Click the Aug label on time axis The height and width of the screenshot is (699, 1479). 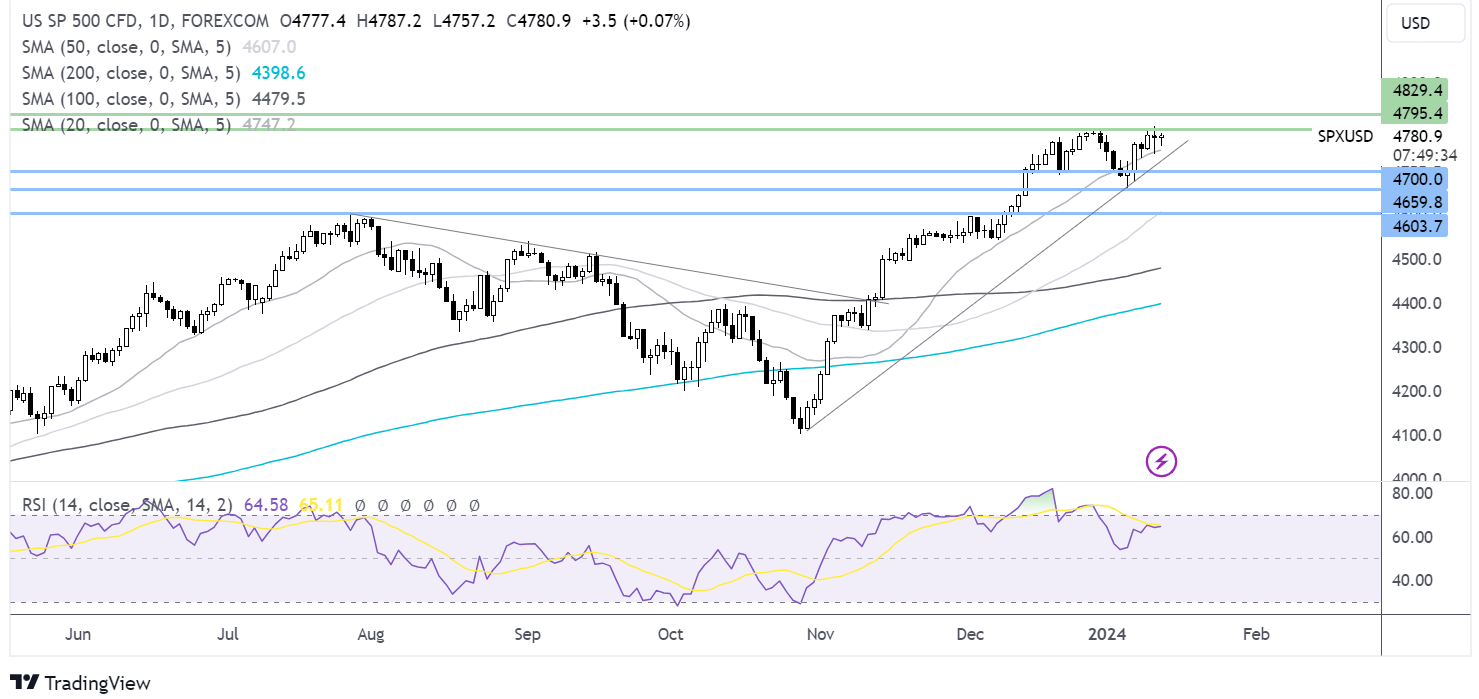point(371,635)
